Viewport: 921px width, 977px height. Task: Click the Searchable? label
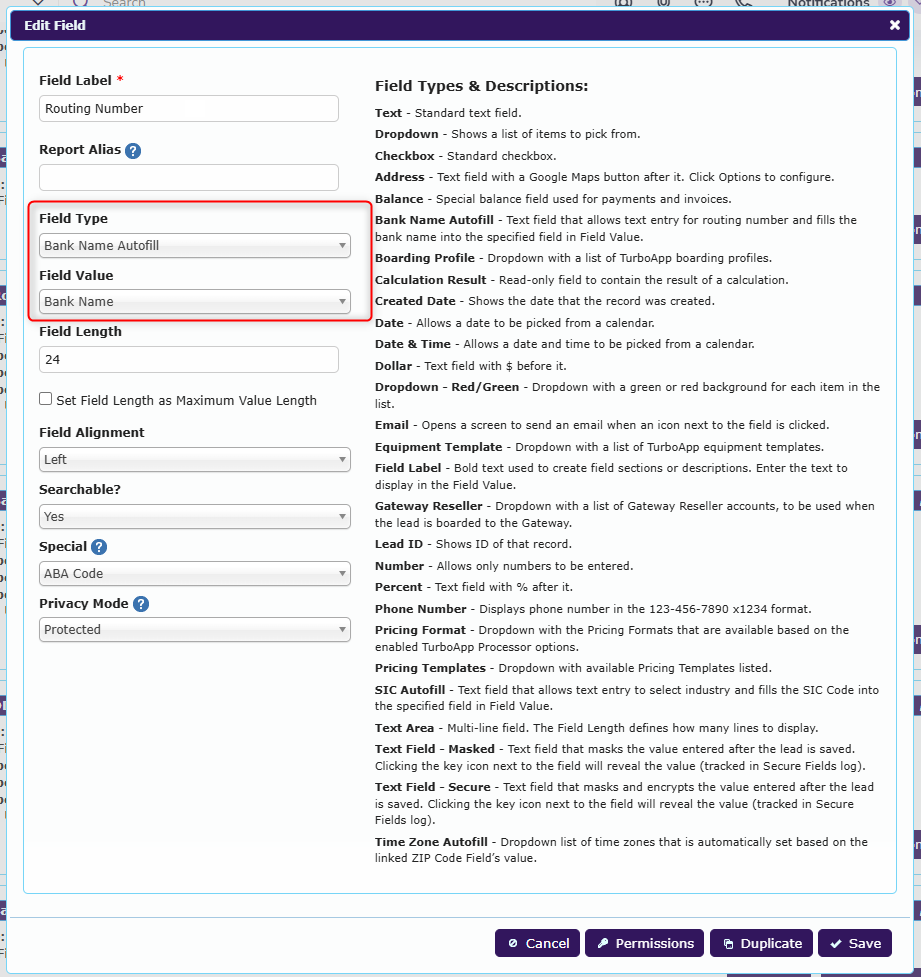80,490
